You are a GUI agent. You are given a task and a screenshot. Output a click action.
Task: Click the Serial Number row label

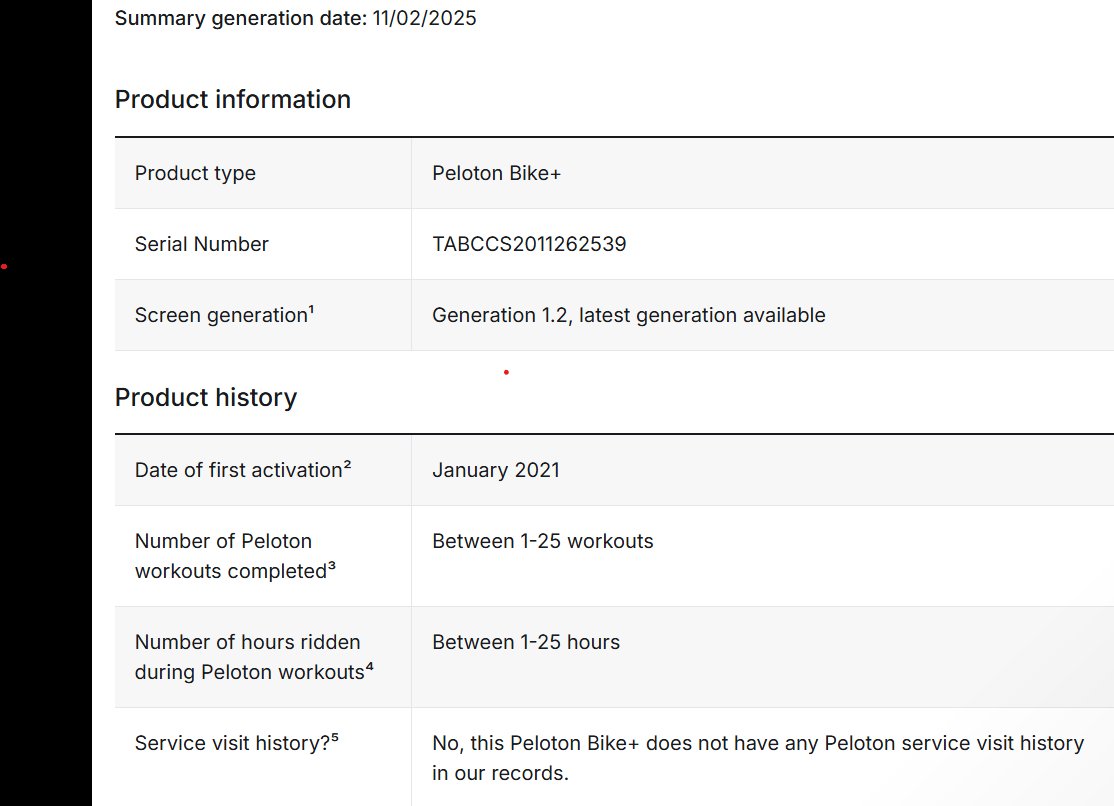click(202, 244)
